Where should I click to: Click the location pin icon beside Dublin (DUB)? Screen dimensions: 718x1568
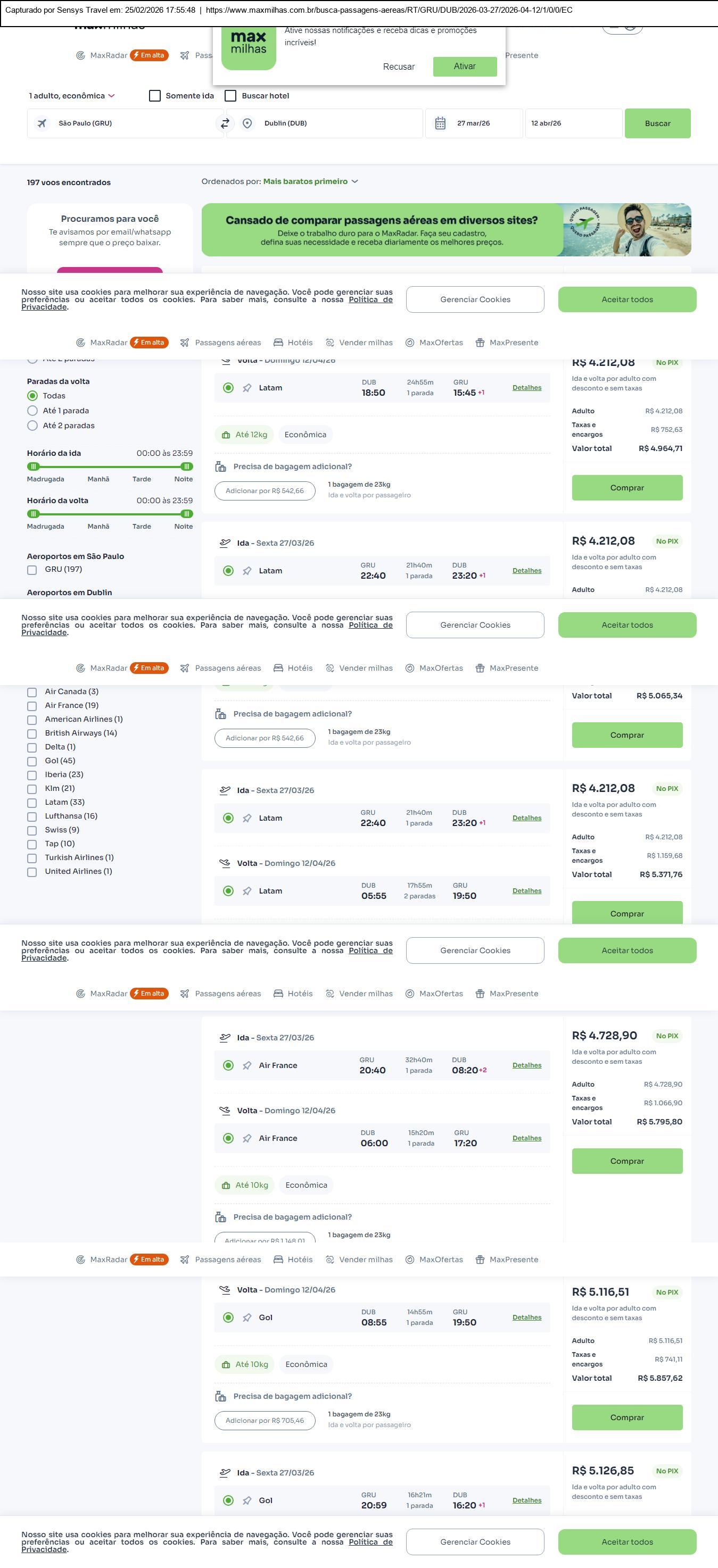(x=247, y=123)
